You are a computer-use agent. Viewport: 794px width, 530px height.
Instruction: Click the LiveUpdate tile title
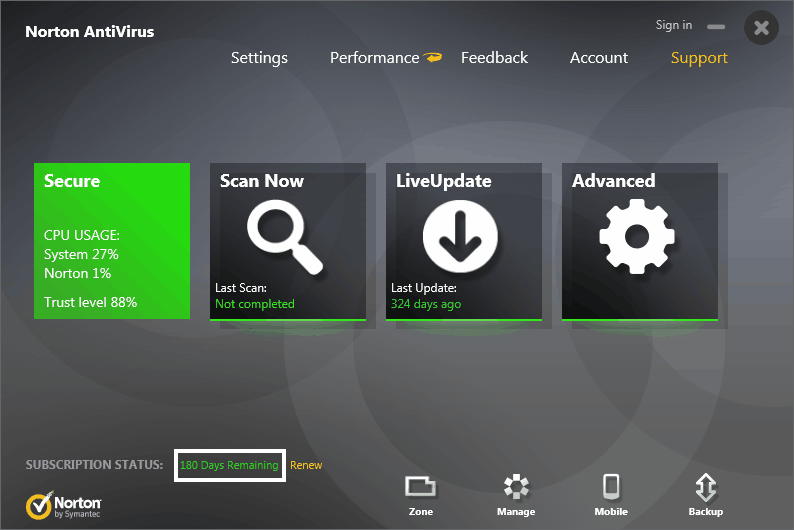click(x=444, y=181)
